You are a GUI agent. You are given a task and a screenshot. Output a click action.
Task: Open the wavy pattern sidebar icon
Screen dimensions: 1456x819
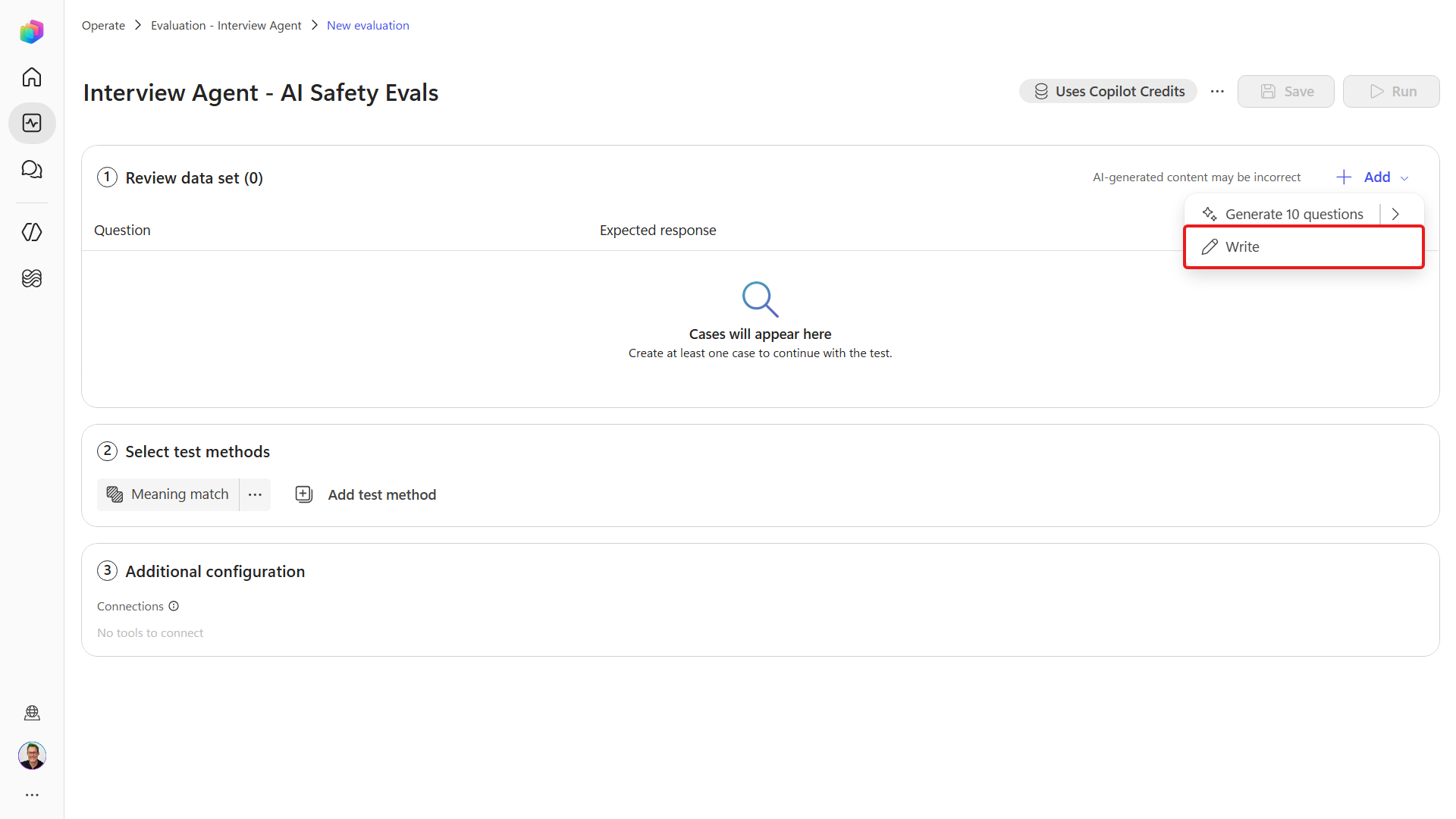(x=32, y=278)
